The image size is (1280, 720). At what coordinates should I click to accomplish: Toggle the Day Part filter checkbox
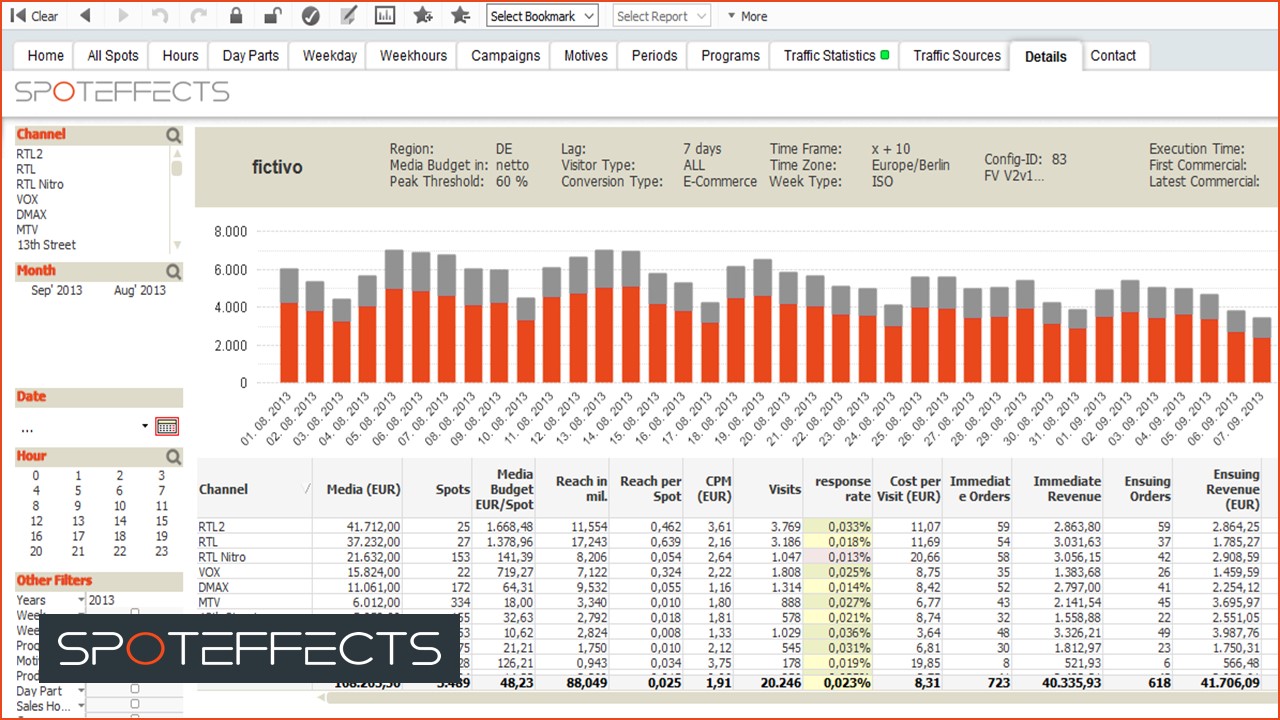tap(135, 689)
